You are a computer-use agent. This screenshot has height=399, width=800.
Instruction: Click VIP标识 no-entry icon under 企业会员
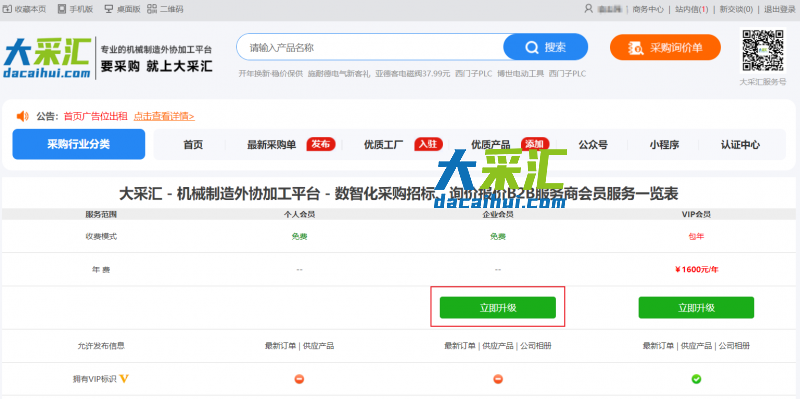[x=498, y=379]
